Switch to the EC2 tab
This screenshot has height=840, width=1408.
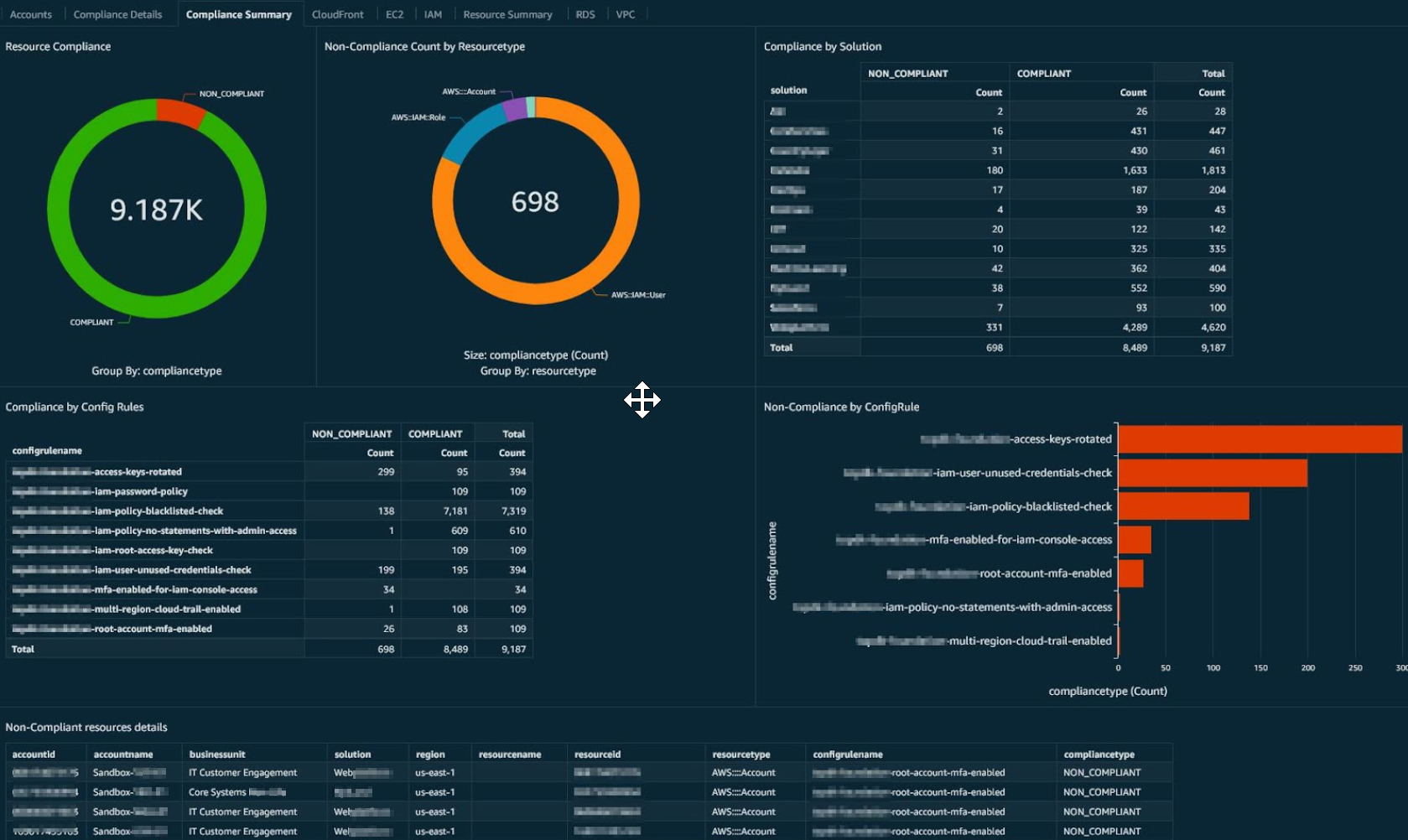coord(394,13)
